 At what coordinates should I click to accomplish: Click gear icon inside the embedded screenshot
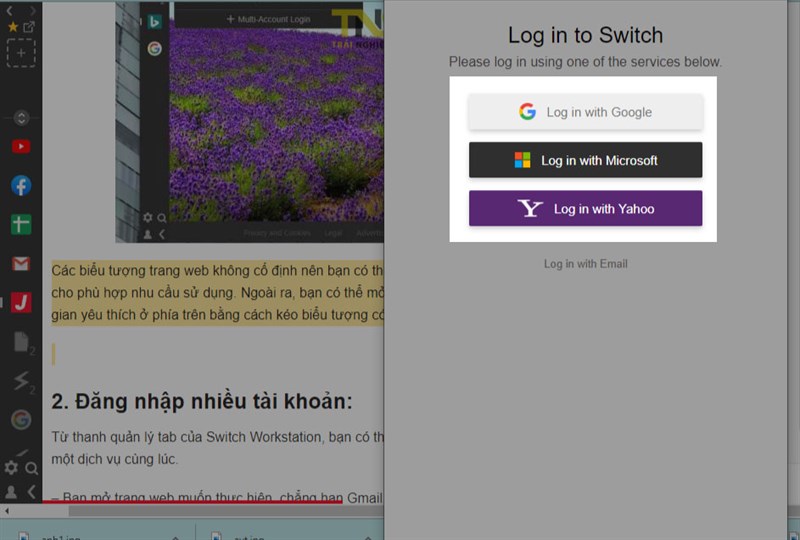tap(148, 218)
